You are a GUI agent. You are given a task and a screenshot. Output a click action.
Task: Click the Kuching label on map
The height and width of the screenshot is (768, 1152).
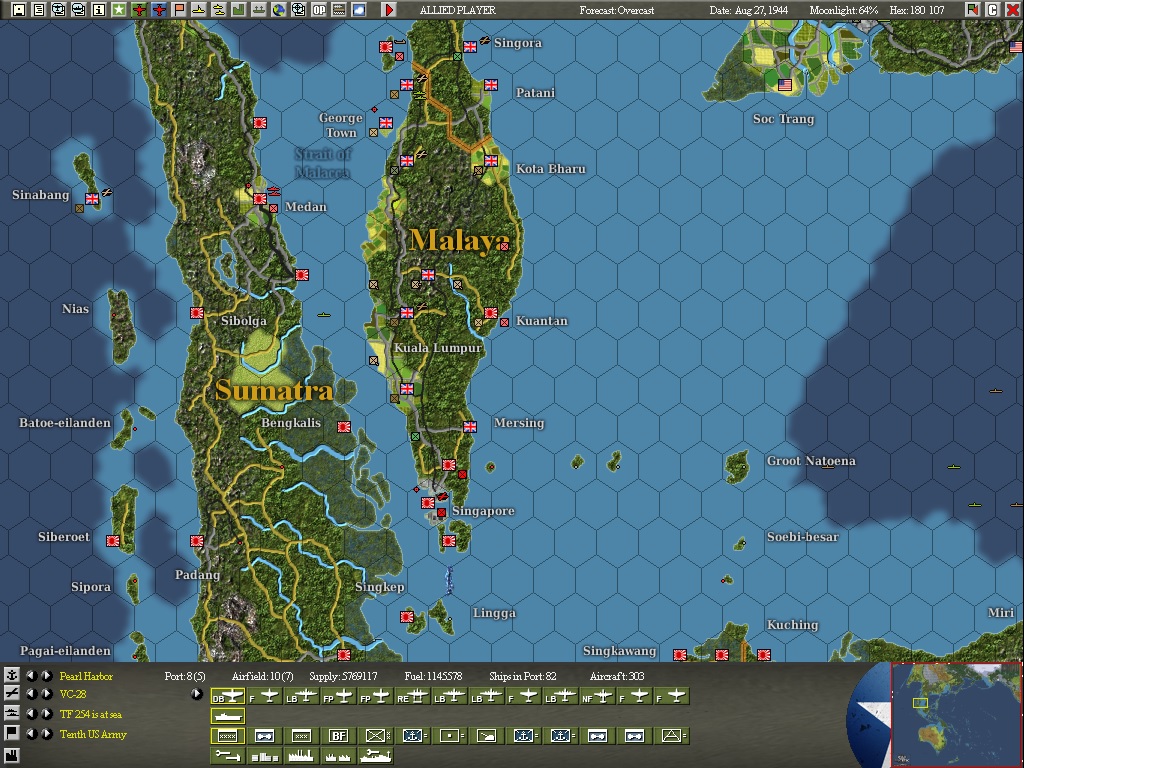pyautogui.click(x=792, y=625)
